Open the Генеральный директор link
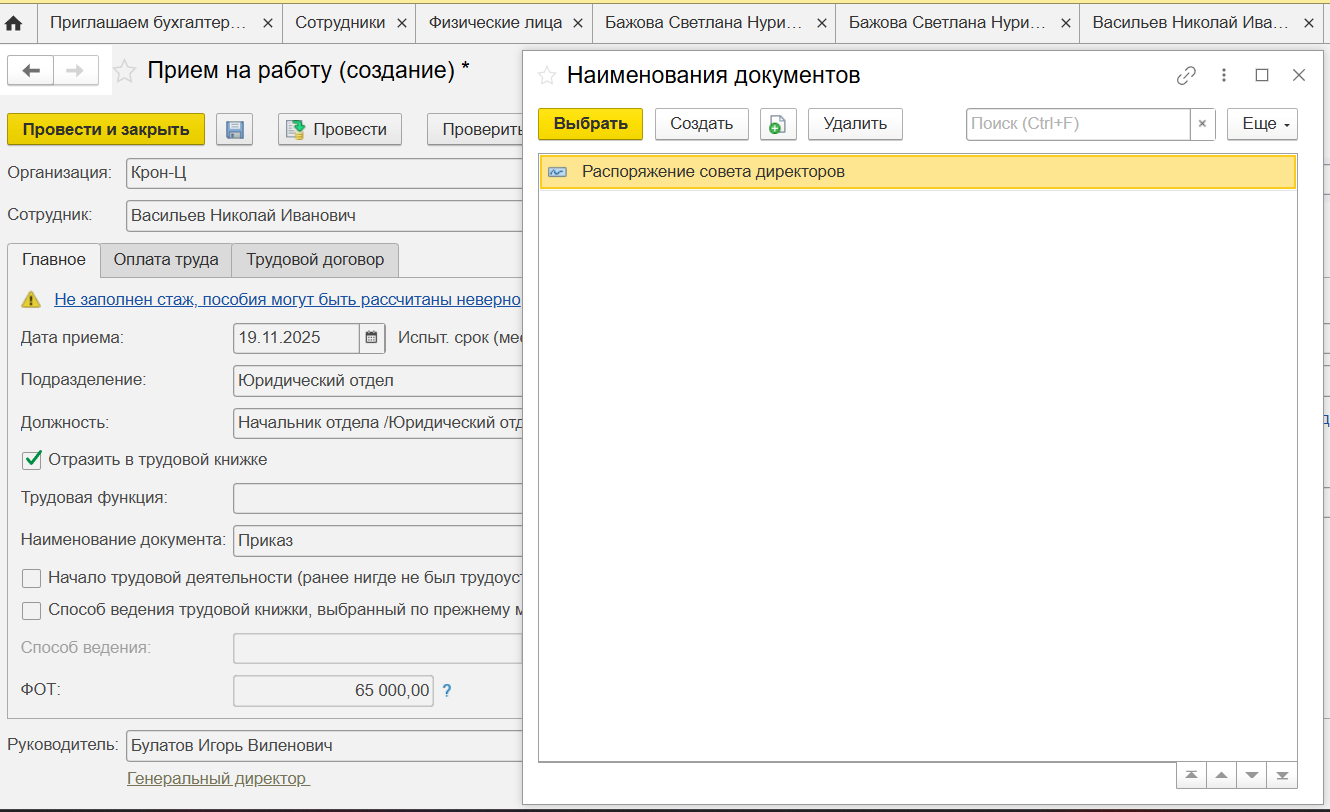1330x812 pixels. pyautogui.click(x=218, y=777)
